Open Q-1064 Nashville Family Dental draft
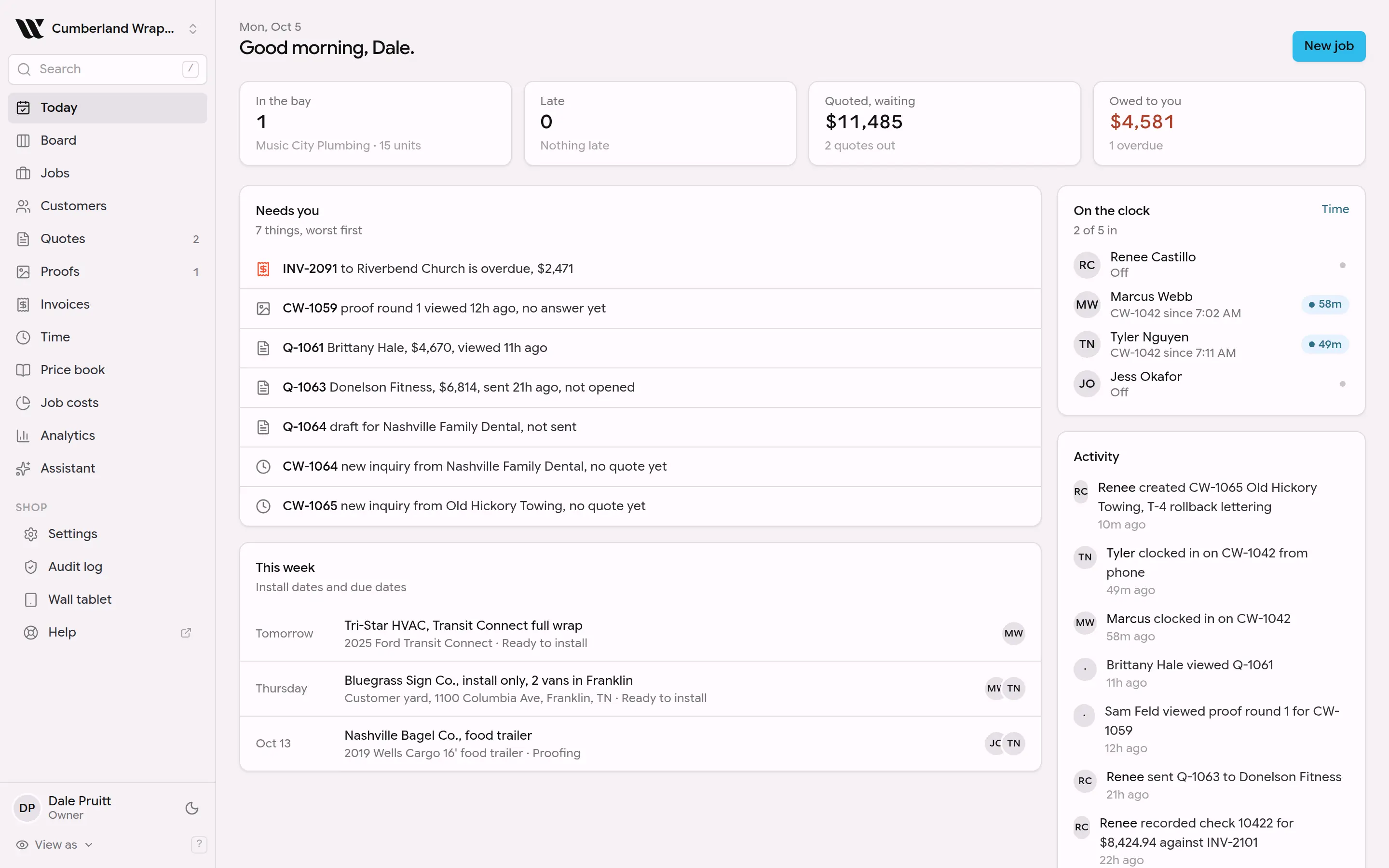Image resolution: width=1389 pixels, height=868 pixels. tap(640, 427)
